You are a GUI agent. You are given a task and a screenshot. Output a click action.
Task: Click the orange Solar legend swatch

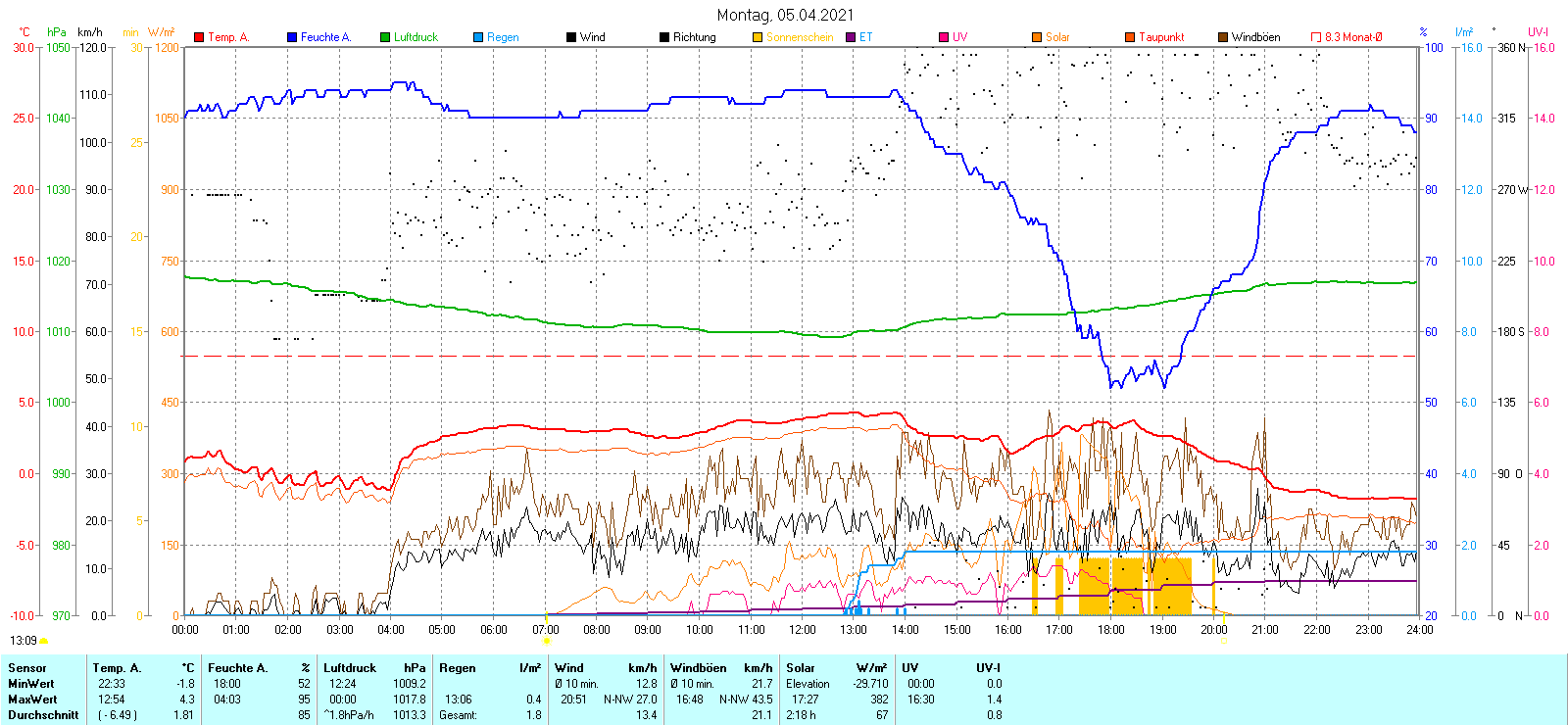(1037, 37)
